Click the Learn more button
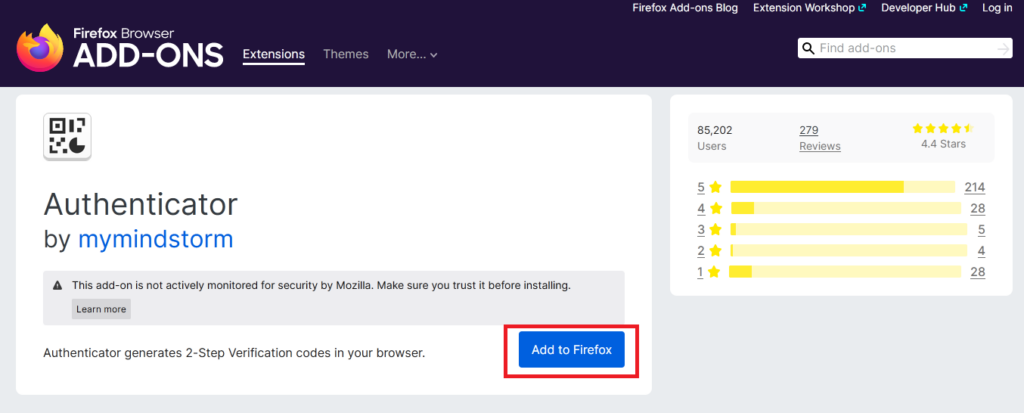Image resolution: width=1024 pixels, height=413 pixels. click(x=101, y=309)
